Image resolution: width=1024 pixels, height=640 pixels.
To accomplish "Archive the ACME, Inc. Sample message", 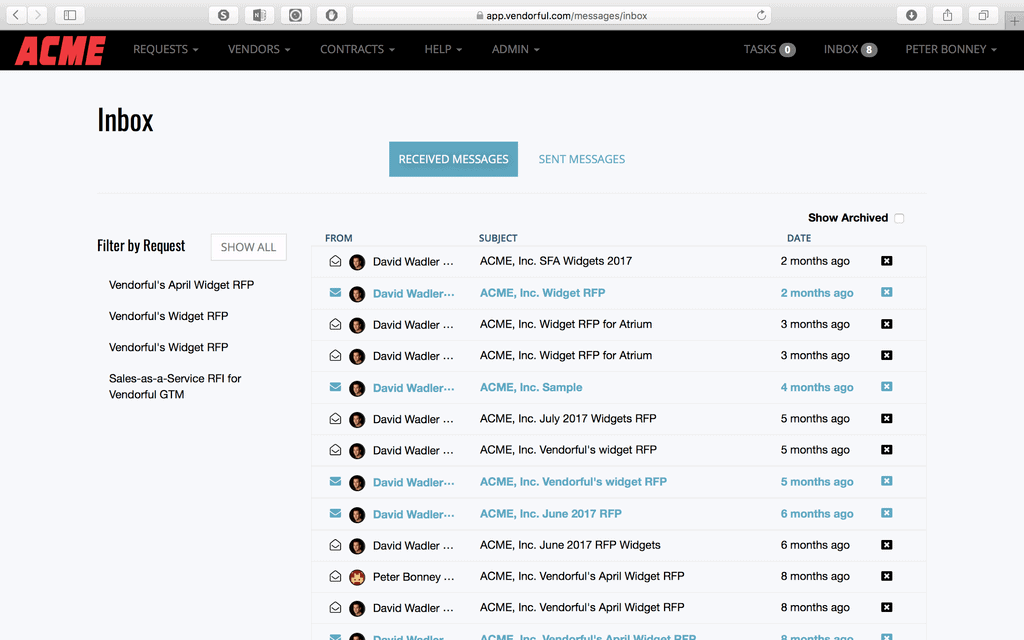I will 886,387.
